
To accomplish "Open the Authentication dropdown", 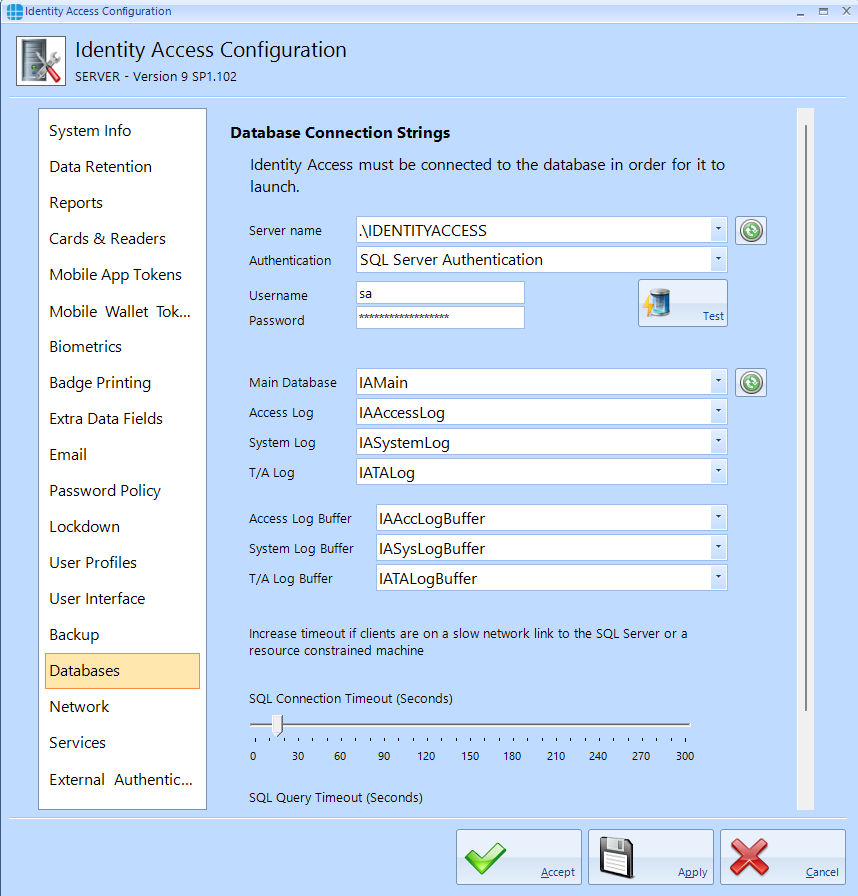I will coord(719,259).
